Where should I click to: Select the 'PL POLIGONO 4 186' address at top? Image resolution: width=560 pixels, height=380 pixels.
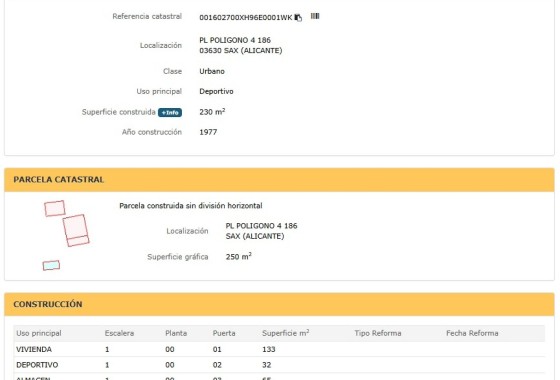pyautogui.click(x=235, y=40)
